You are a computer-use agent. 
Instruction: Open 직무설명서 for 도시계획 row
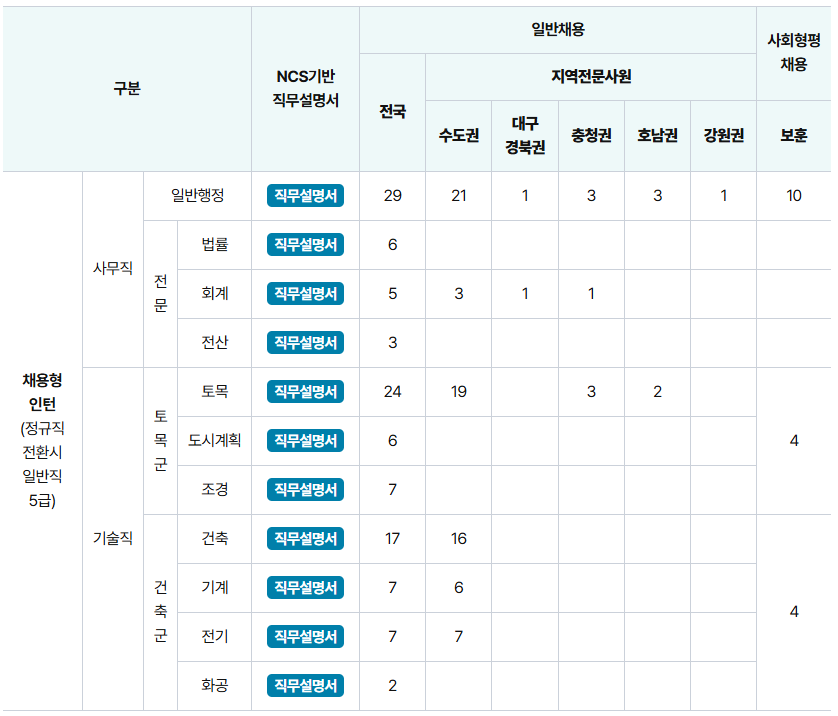305,441
